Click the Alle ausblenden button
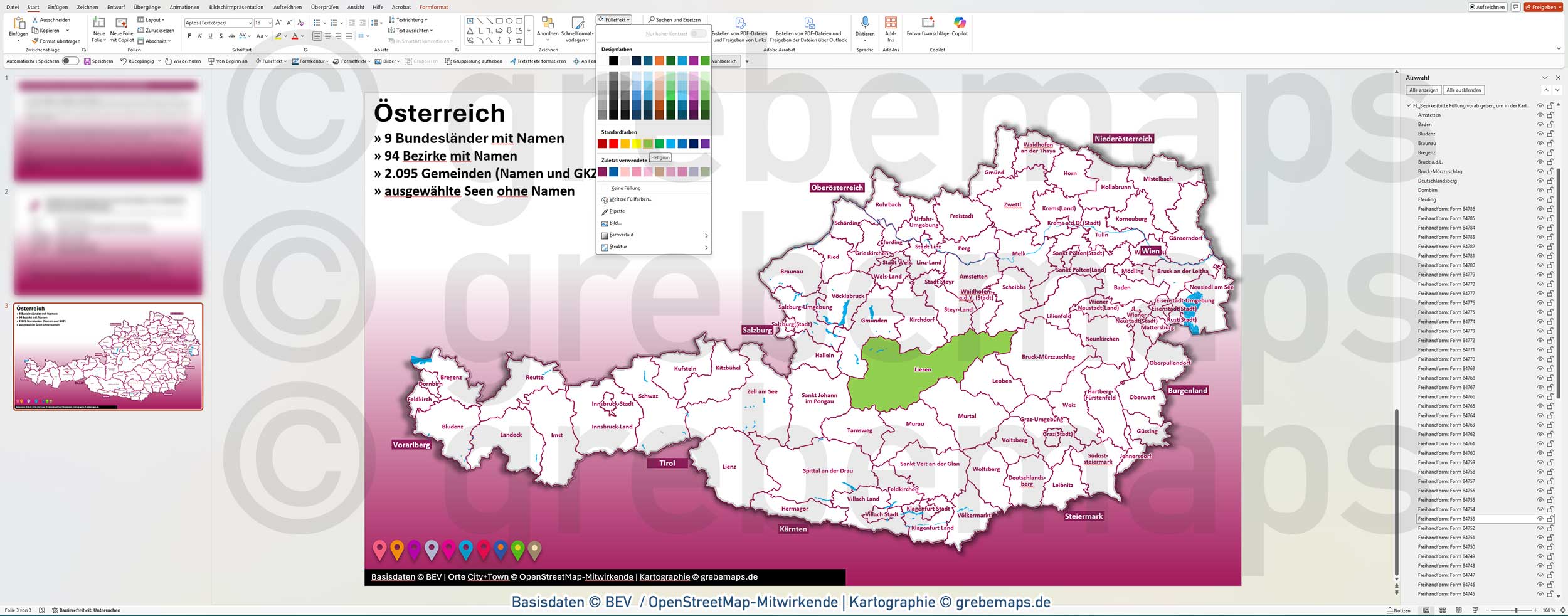This screenshot has height=616, width=1568. (x=1464, y=90)
